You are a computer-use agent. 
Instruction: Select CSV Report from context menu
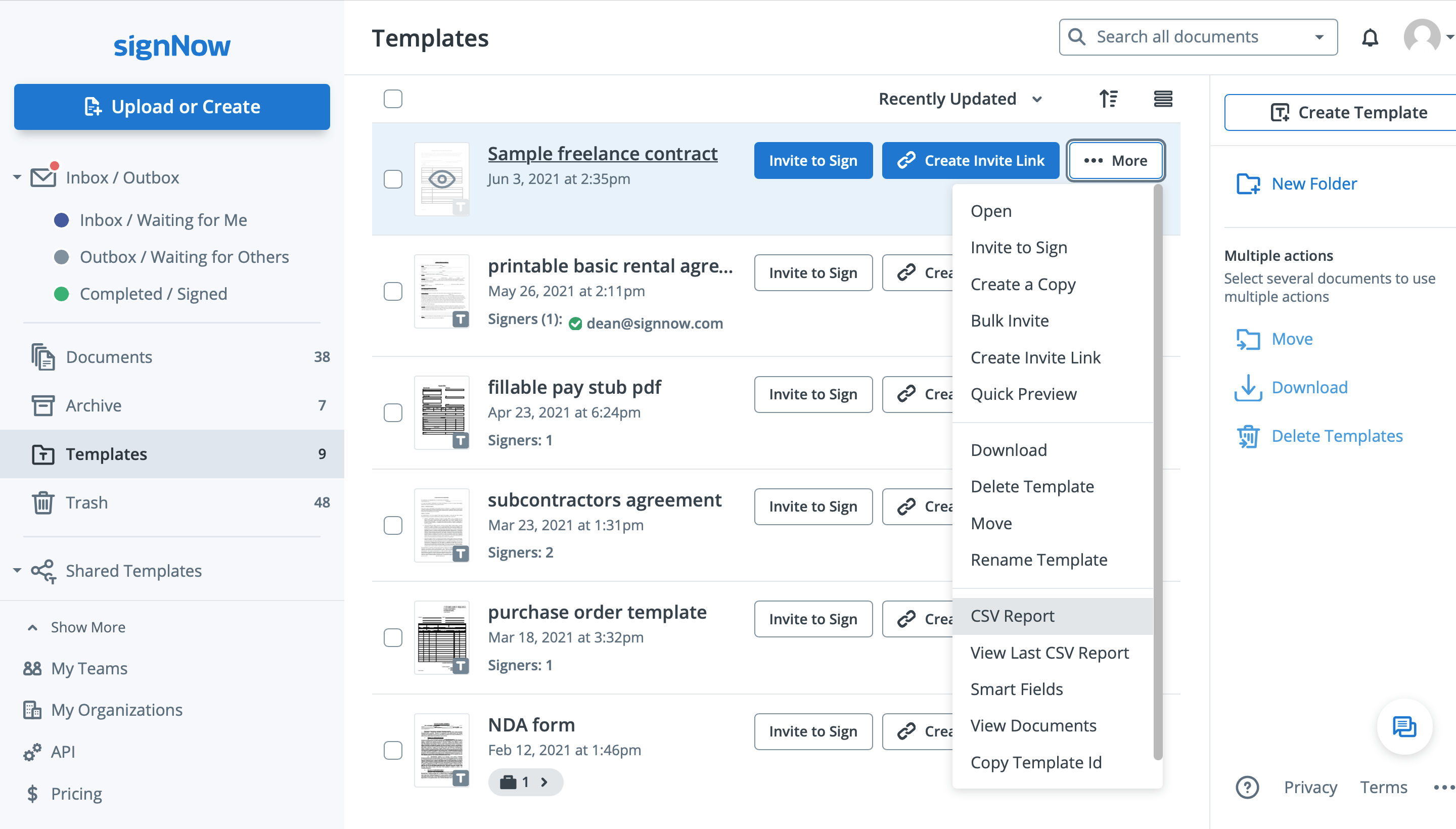[x=1012, y=616]
